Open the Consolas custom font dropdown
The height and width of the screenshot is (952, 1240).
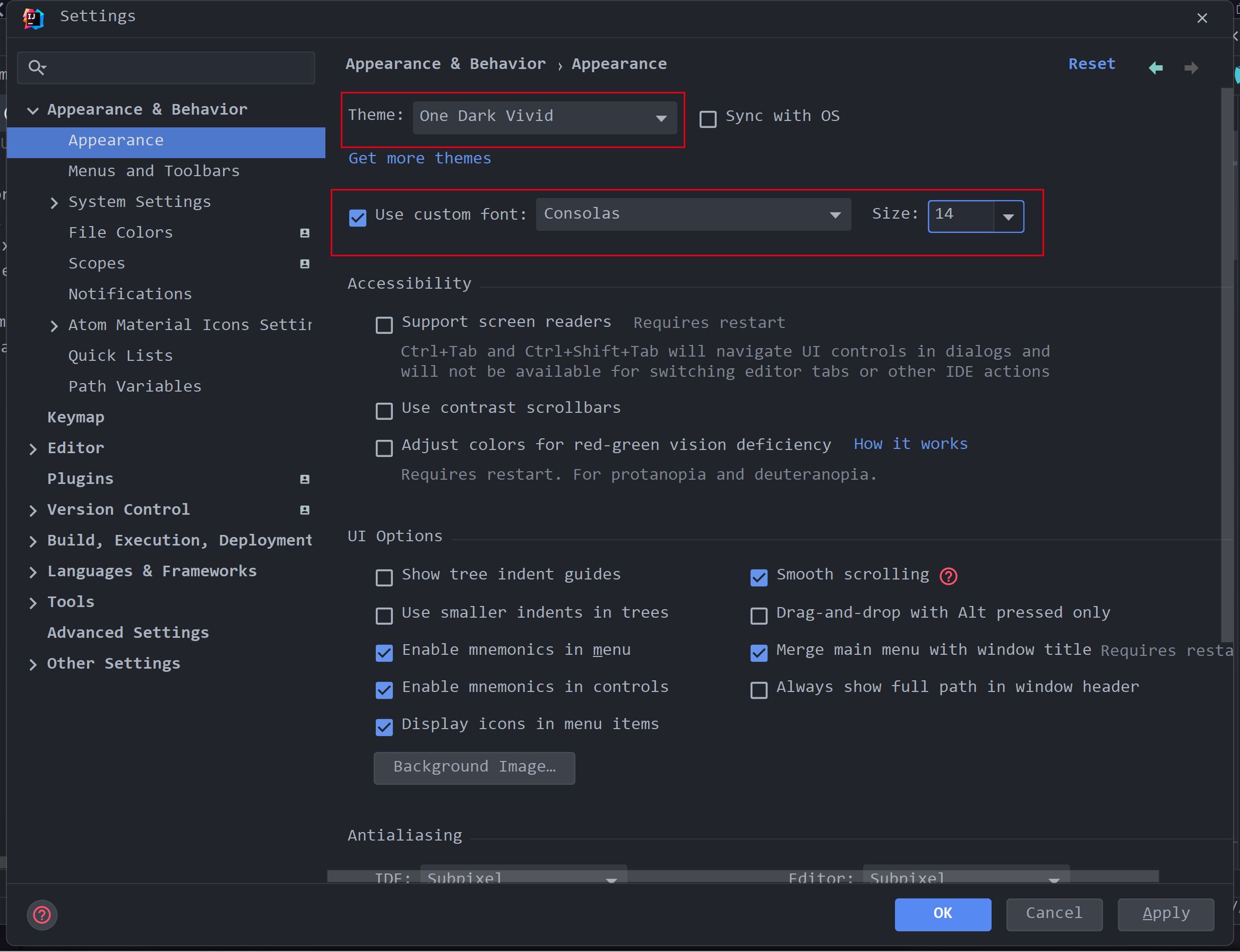point(693,214)
